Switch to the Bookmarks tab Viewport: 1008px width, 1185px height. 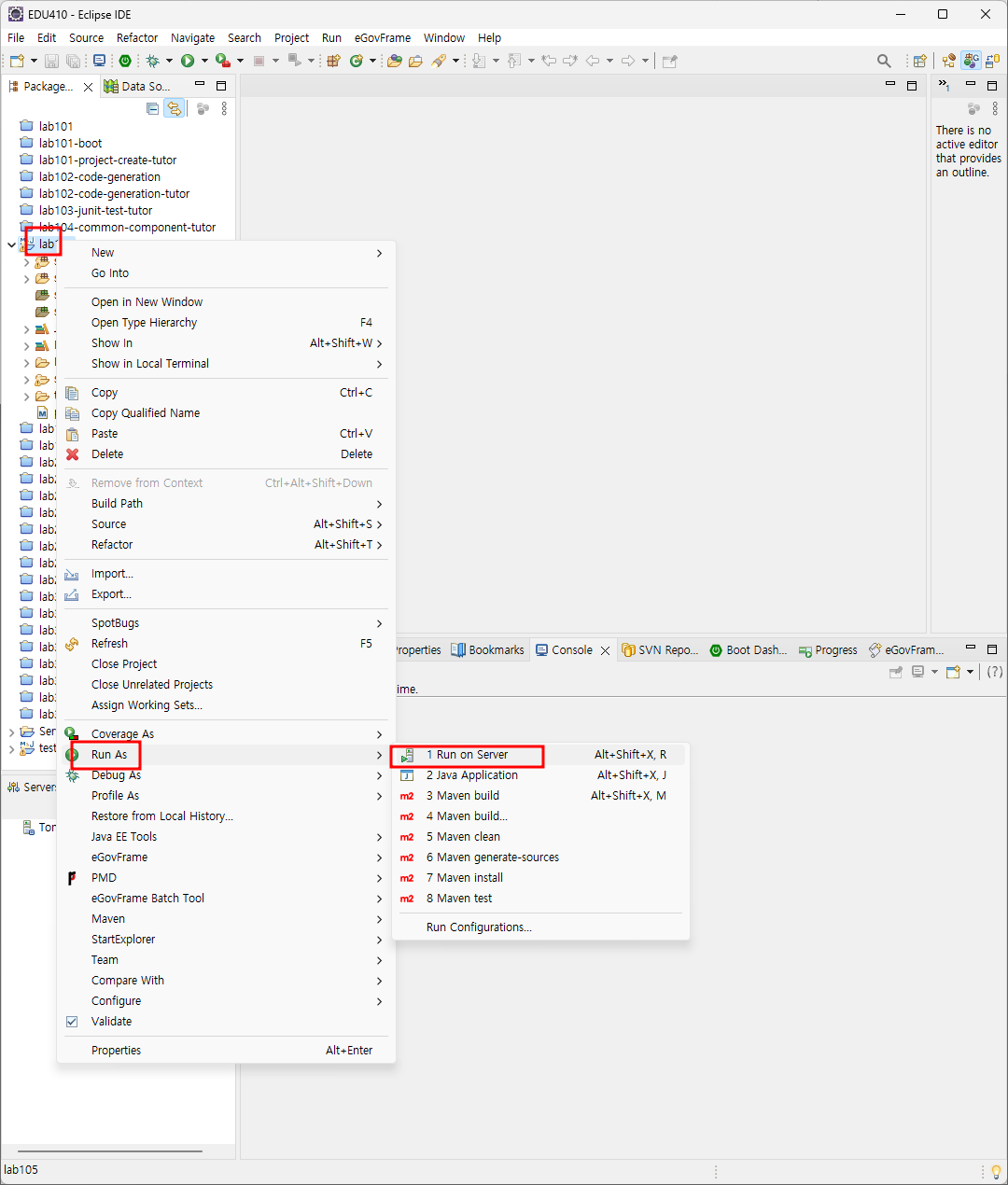click(488, 650)
